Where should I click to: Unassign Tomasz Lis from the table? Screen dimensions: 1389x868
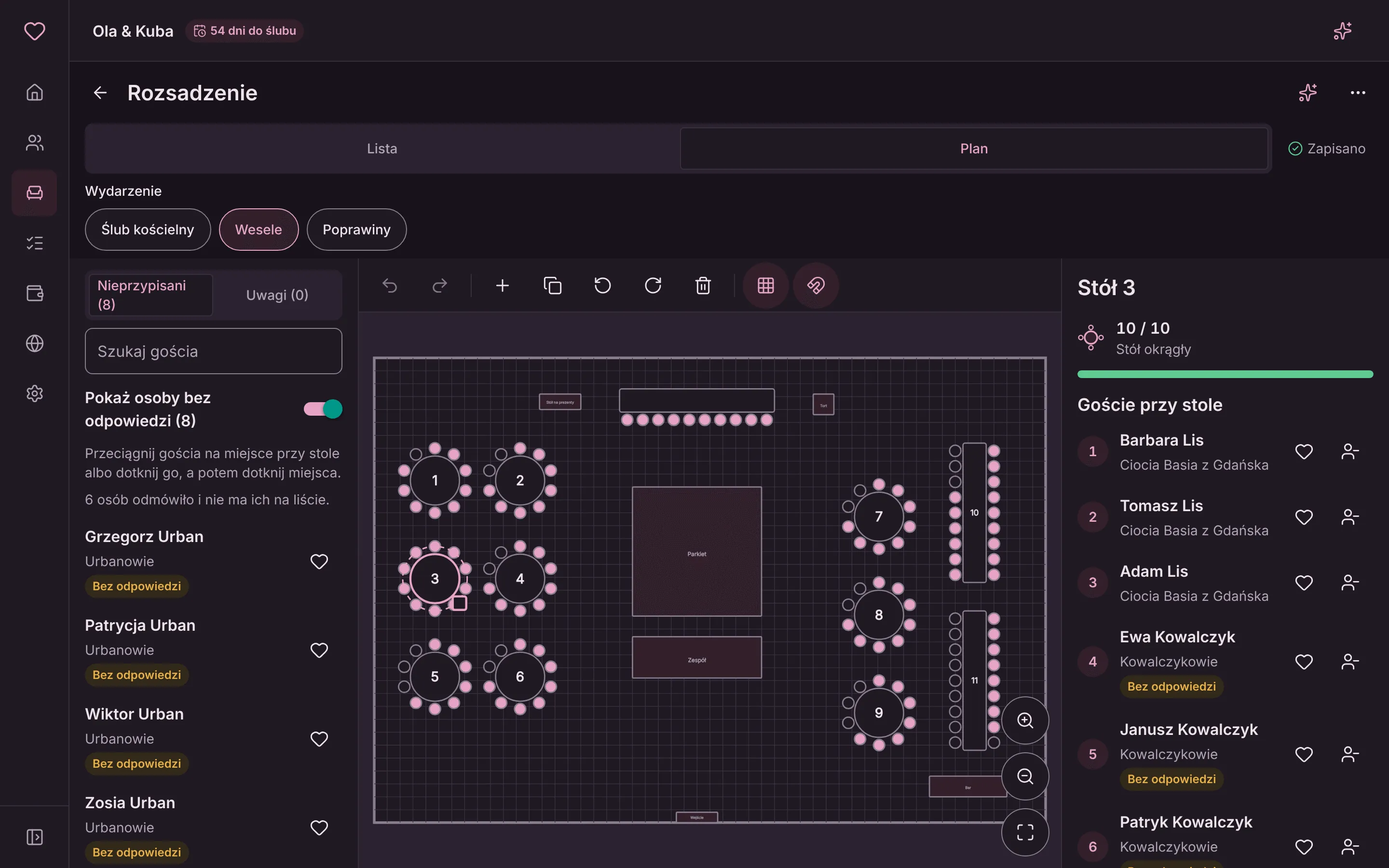[x=1350, y=517]
